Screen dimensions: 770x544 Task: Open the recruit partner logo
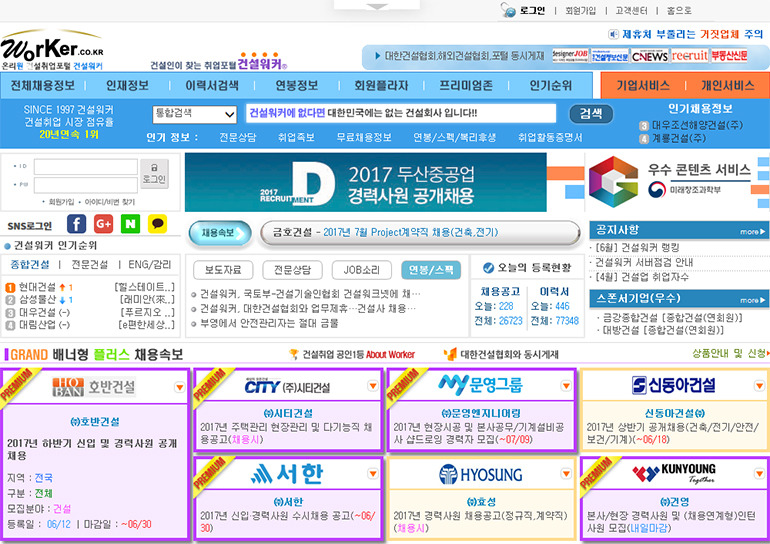click(x=689, y=55)
